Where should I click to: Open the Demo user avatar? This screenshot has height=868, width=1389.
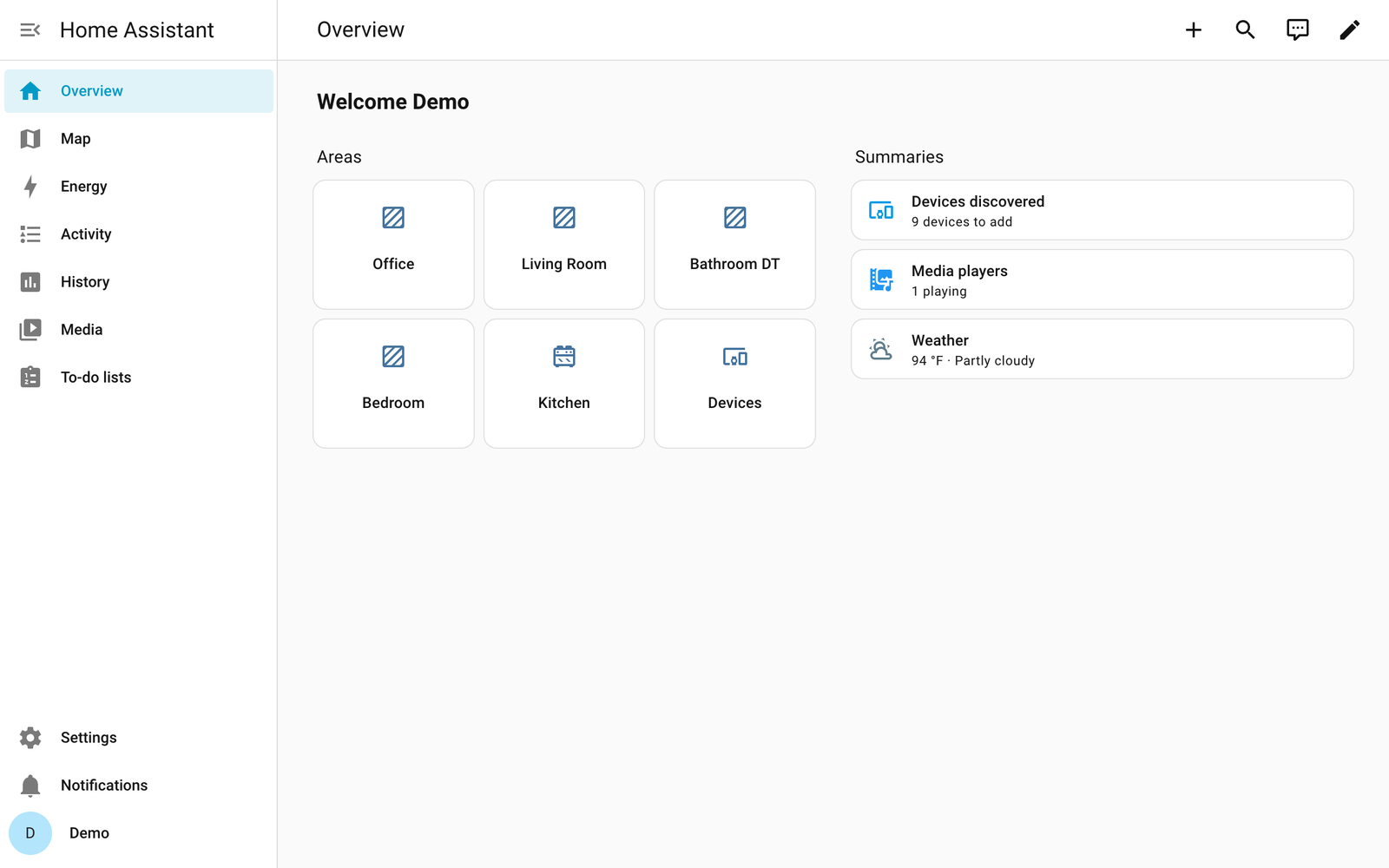coord(30,833)
